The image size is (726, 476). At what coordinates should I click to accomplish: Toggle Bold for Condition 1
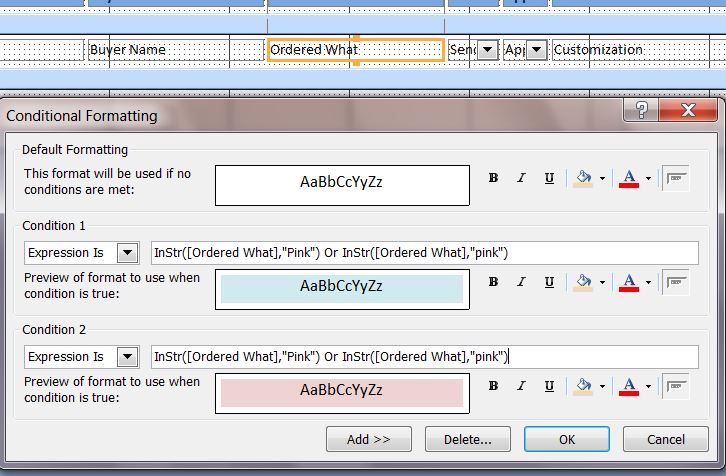(494, 282)
